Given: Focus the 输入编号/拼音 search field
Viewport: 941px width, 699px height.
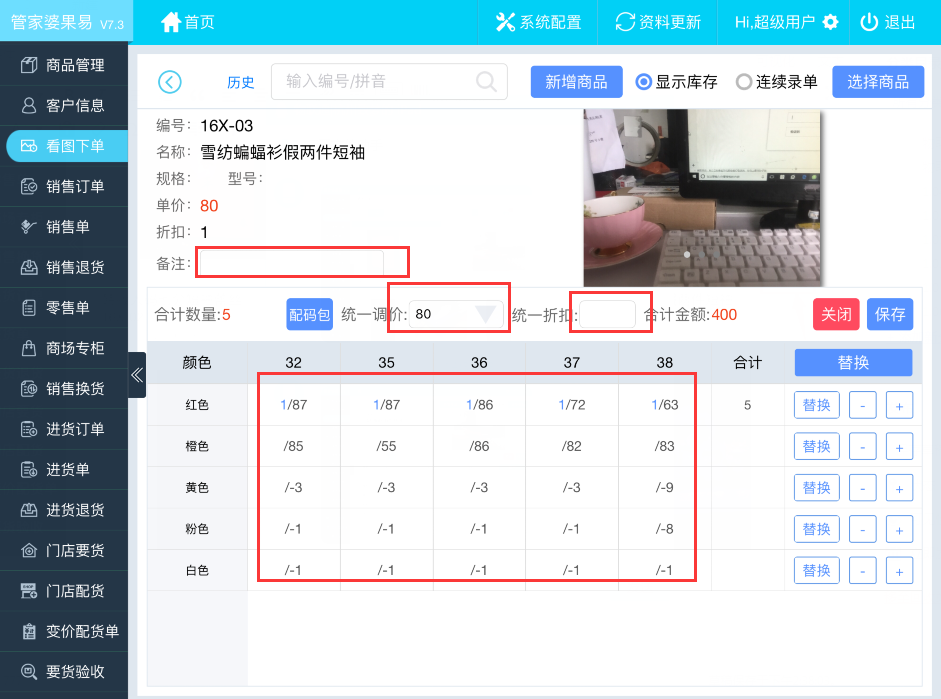Looking at the screenshot, I should click(x=389, y=82).
